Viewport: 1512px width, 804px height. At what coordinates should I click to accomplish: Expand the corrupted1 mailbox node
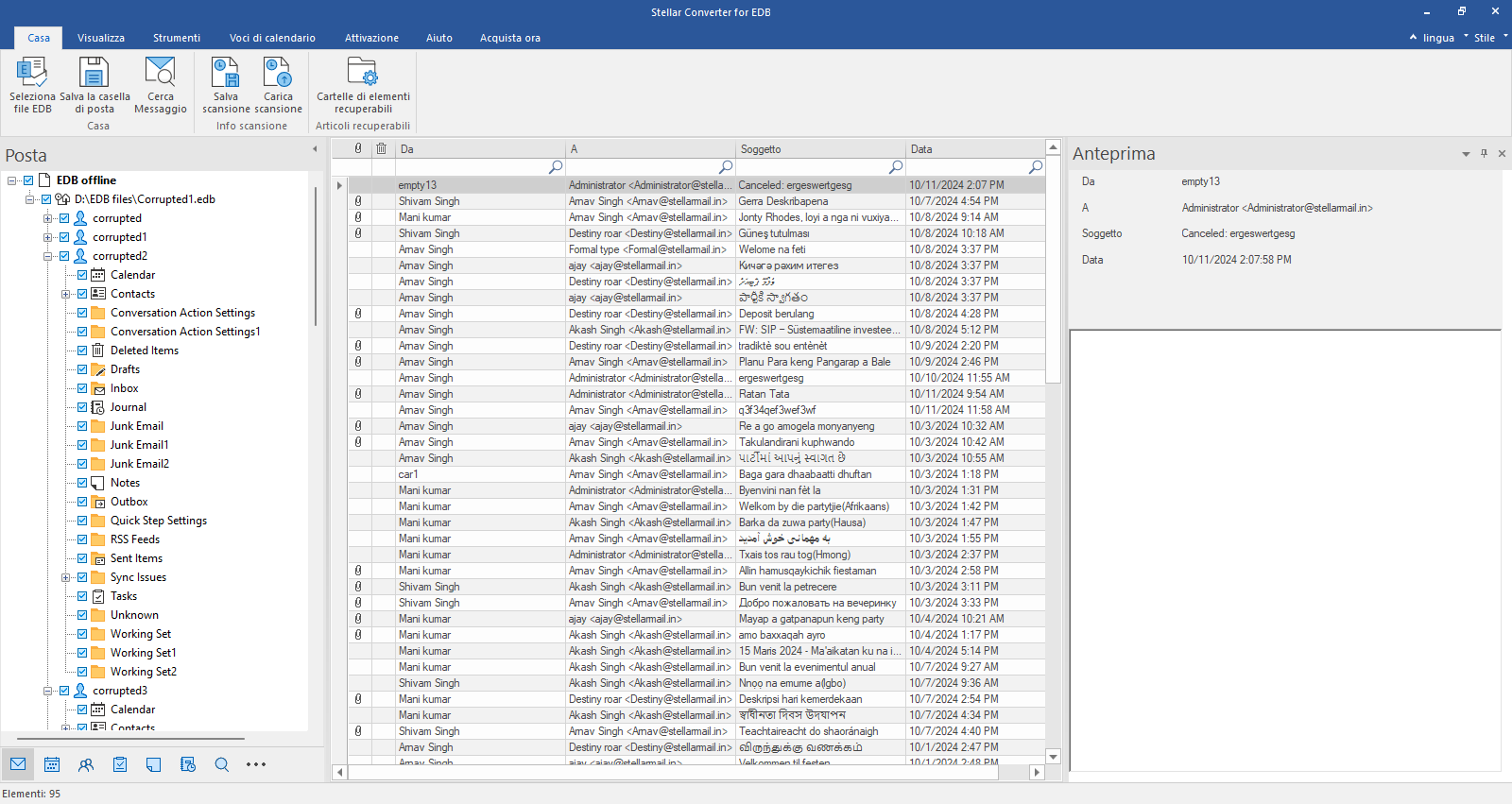(x=47, y=237)
